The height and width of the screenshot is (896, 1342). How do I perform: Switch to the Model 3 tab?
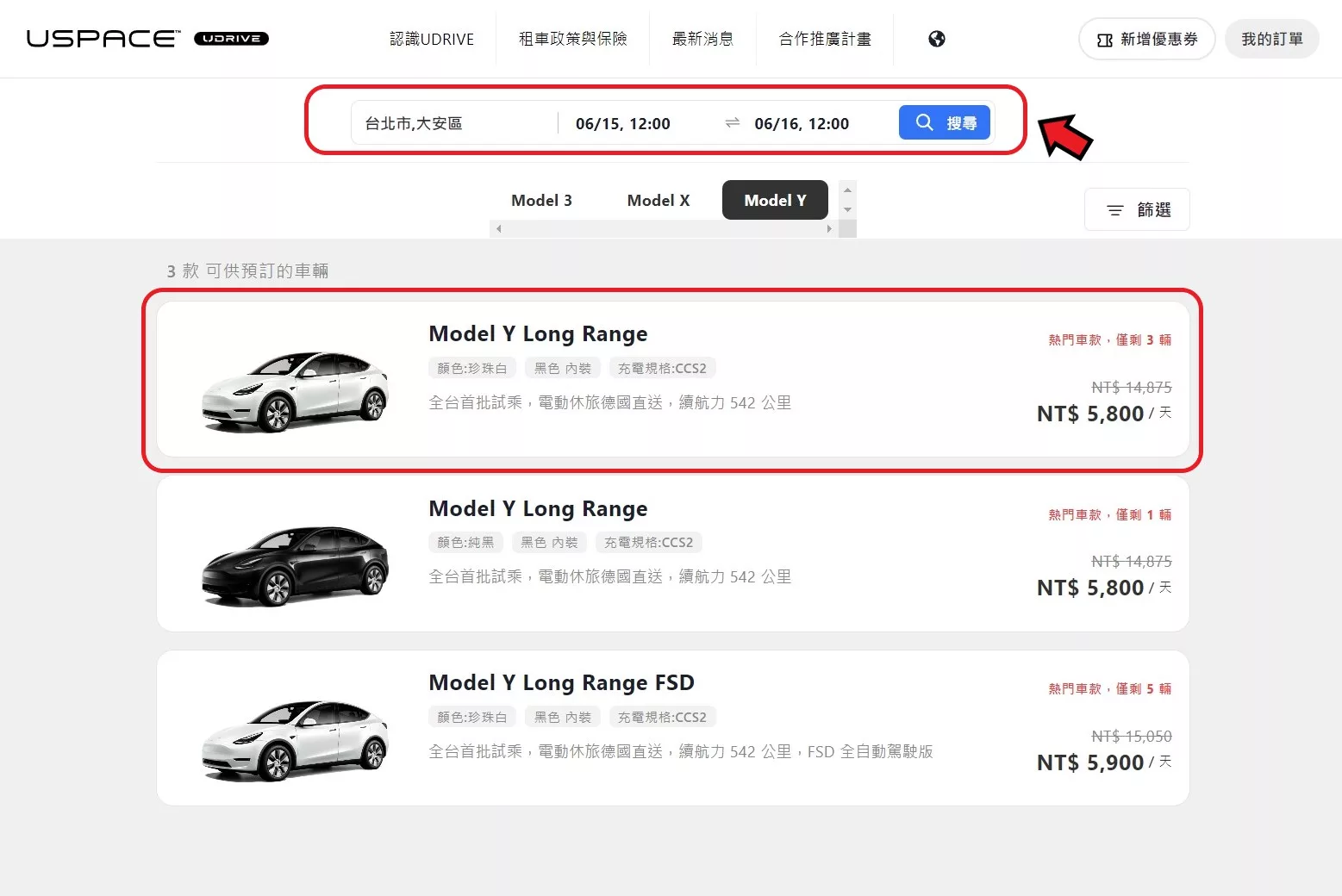click(x=541, y=200)
